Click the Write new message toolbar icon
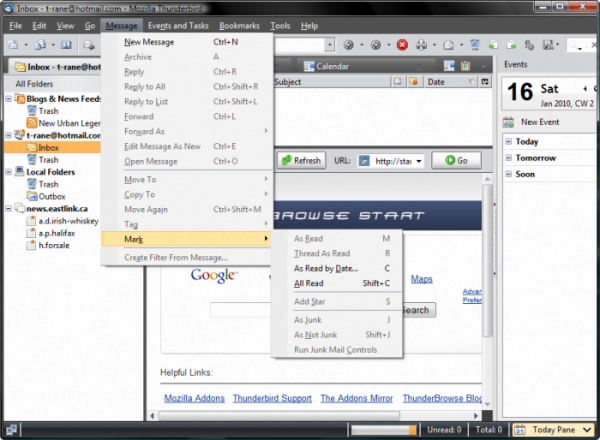This screenshot has height=440, width=600. pos(40,45)
